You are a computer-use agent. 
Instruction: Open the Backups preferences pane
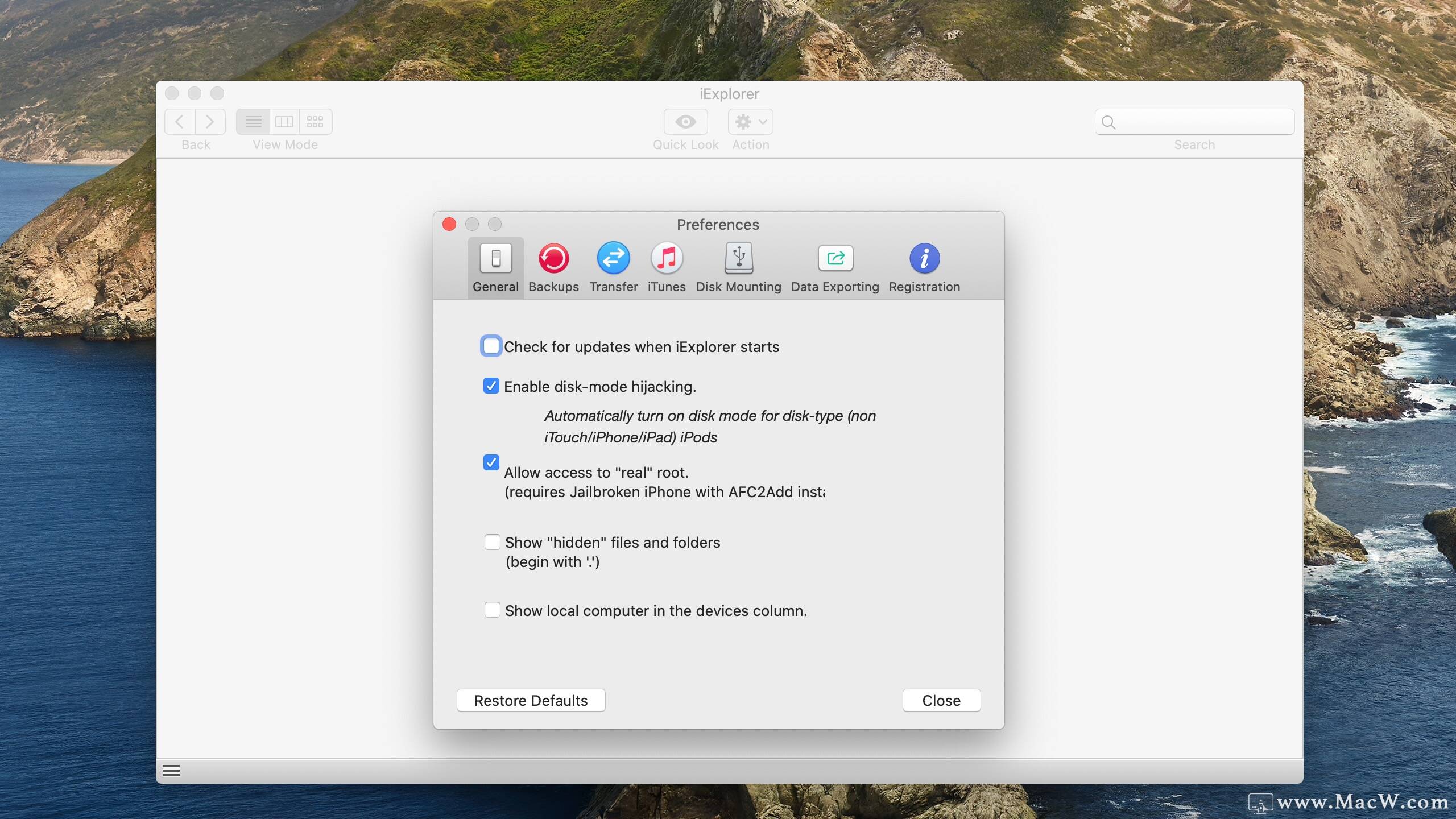(x=553, y=267)
